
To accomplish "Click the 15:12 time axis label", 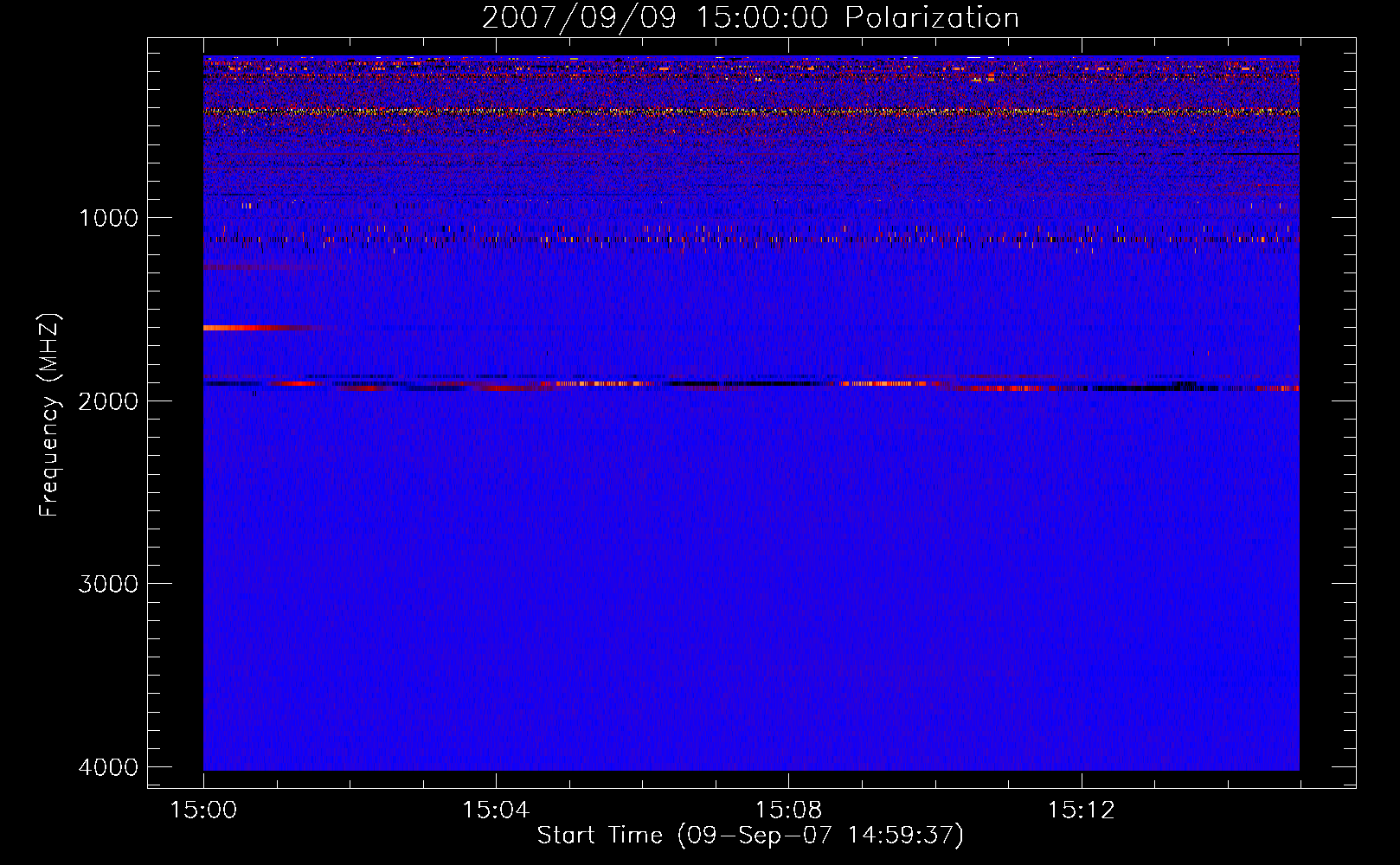I will tap(1081, 811).
